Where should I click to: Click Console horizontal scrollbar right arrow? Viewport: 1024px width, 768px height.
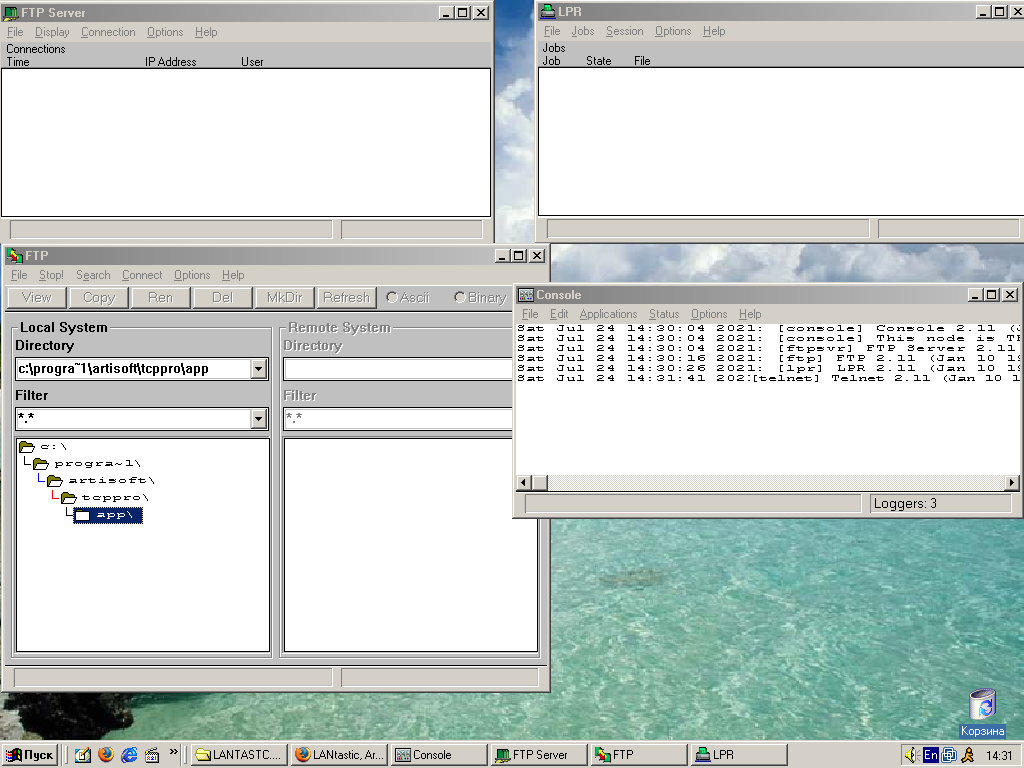pyautogui.click(x=1011, y=483)
